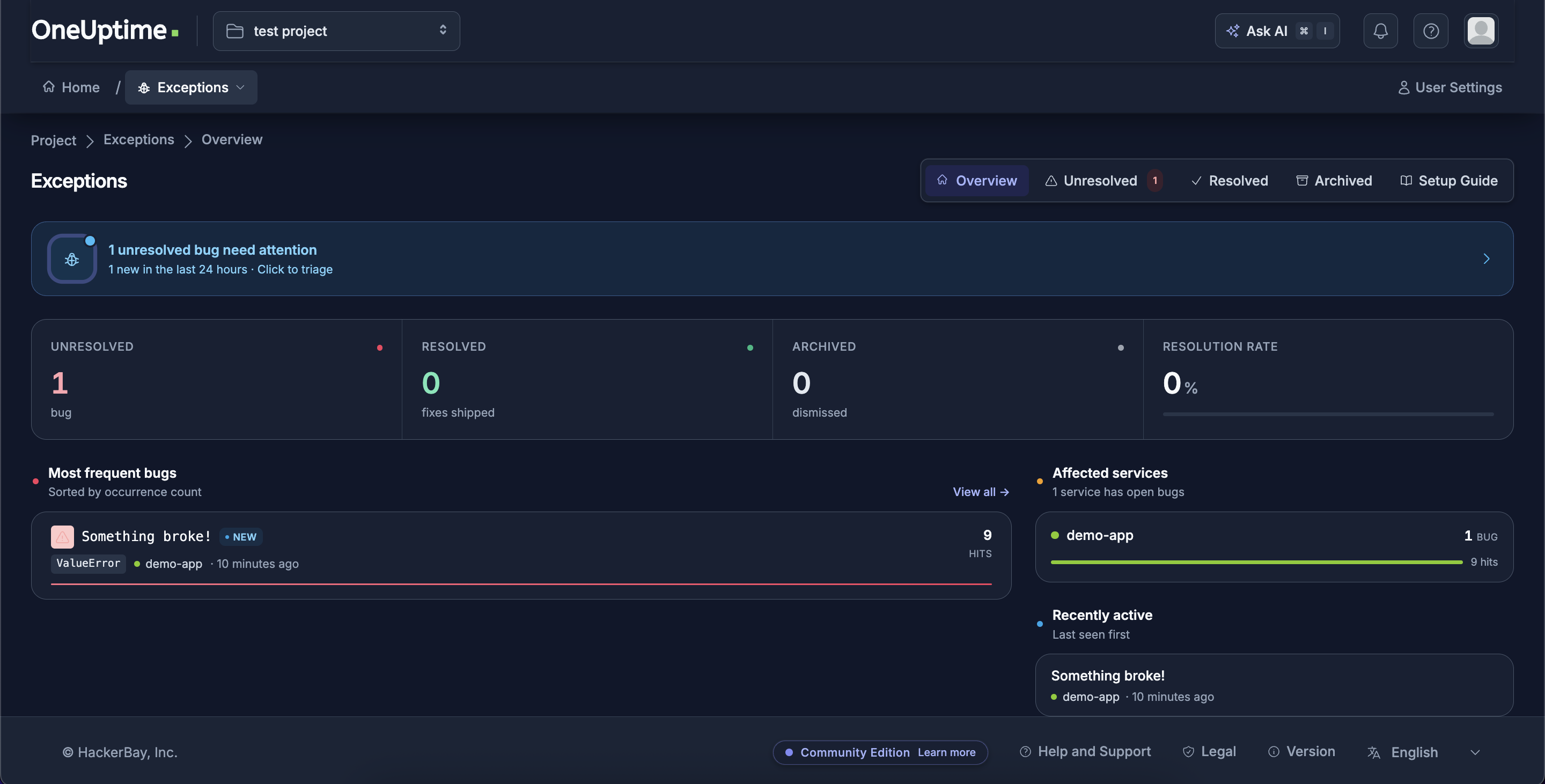Click the unresolved bug attention banner title
Image resolution: width=1545 pixels, height=784 pixels.
[212, 250]
